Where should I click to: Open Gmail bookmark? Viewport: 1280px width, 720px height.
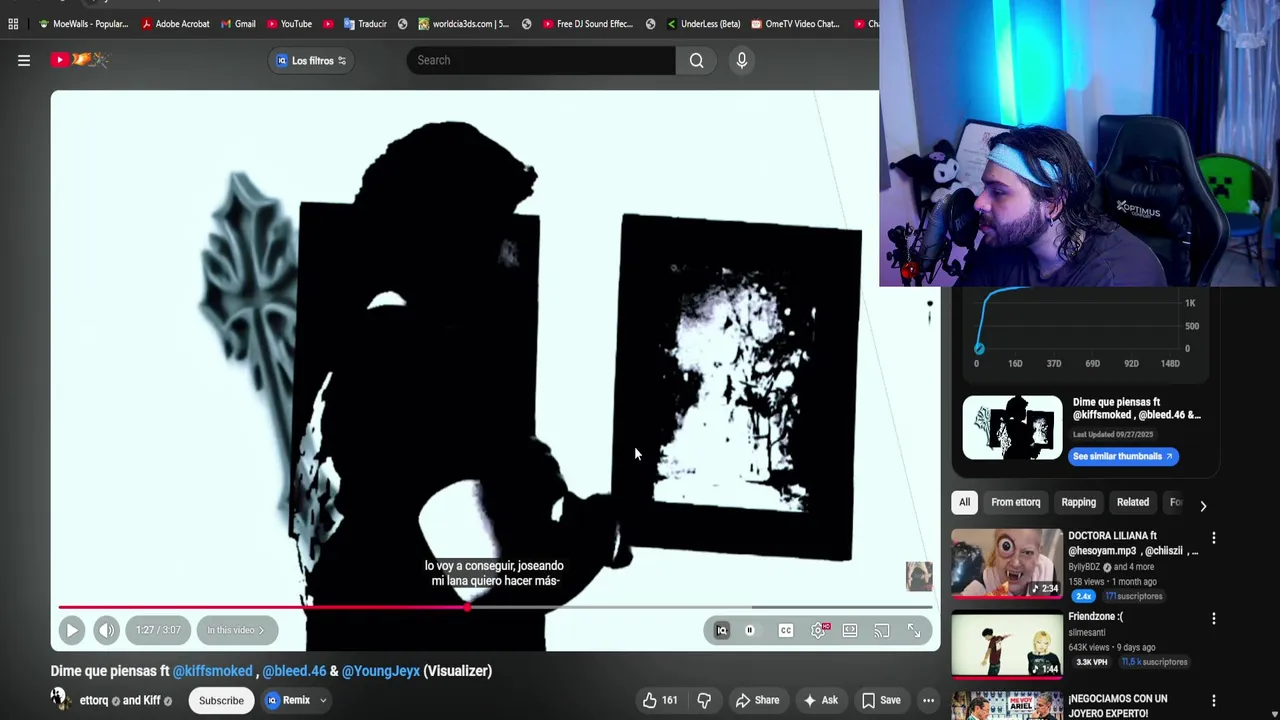tap(238, 24)
